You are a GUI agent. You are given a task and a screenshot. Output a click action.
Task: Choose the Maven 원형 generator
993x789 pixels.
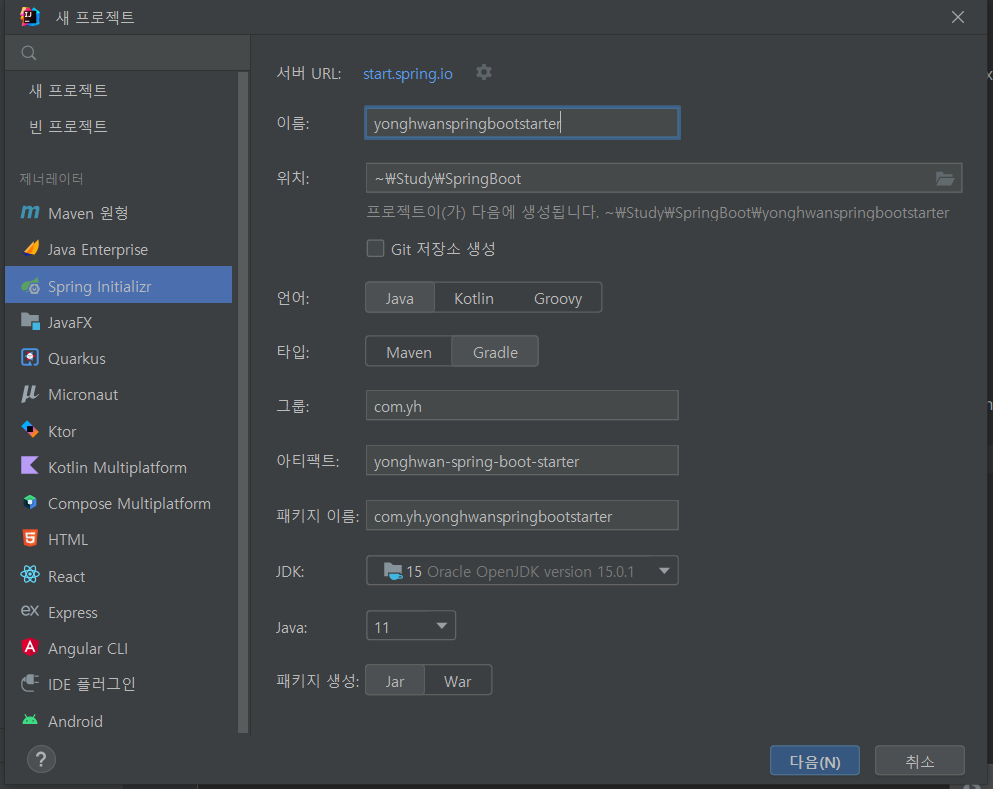point(88,213)
